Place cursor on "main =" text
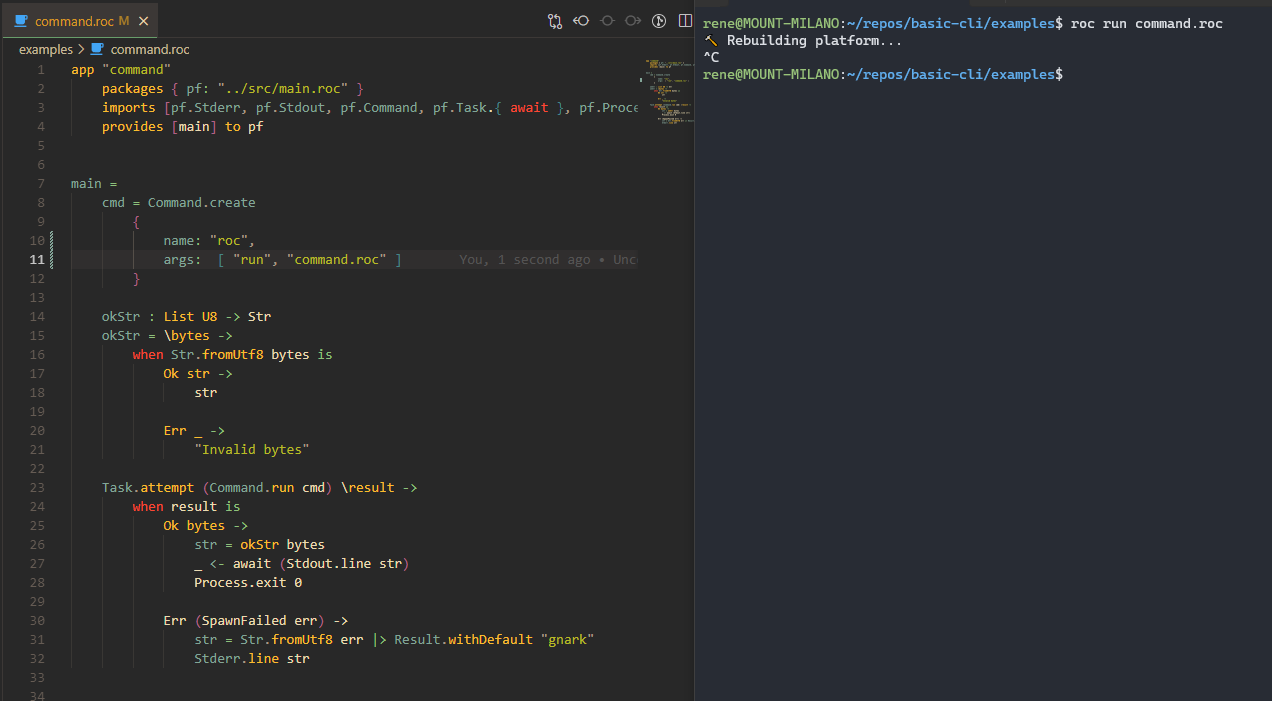Viewport: 1272px width, 701px height. click(x=94, y=183)
